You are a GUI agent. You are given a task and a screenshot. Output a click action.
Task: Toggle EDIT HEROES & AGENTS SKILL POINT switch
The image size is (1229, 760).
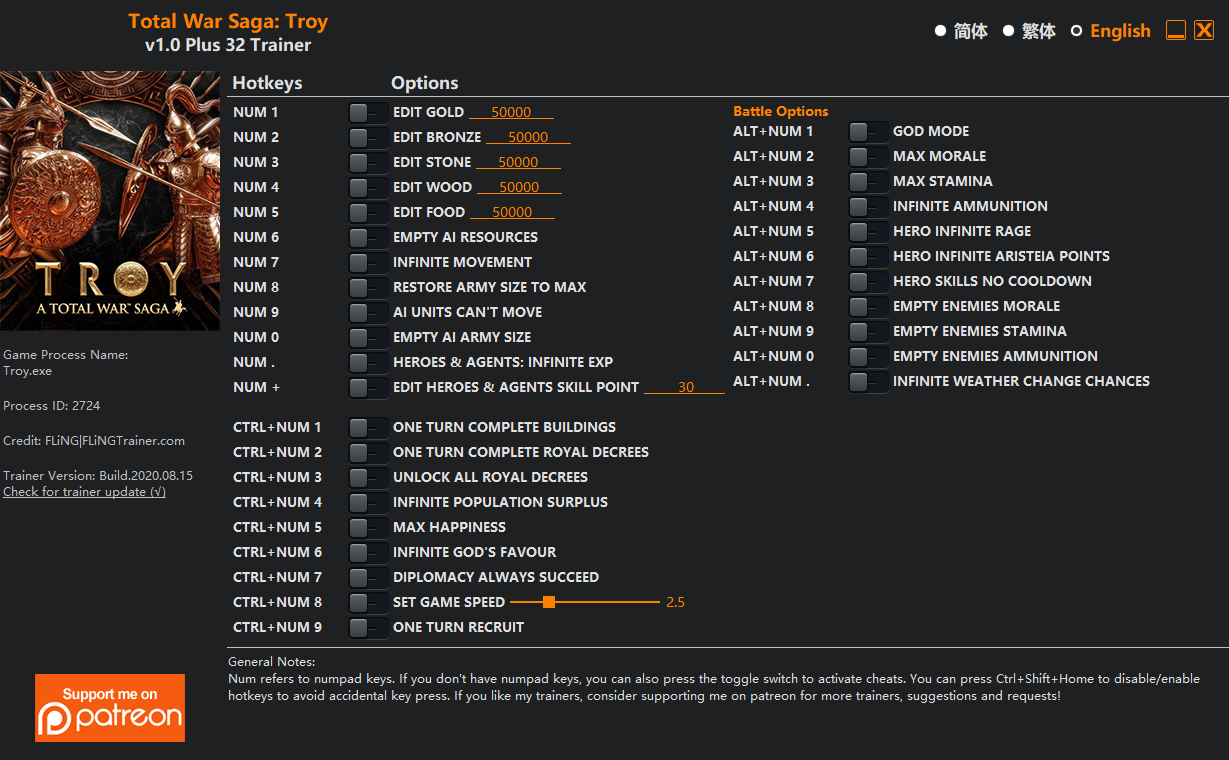point(368,388)
